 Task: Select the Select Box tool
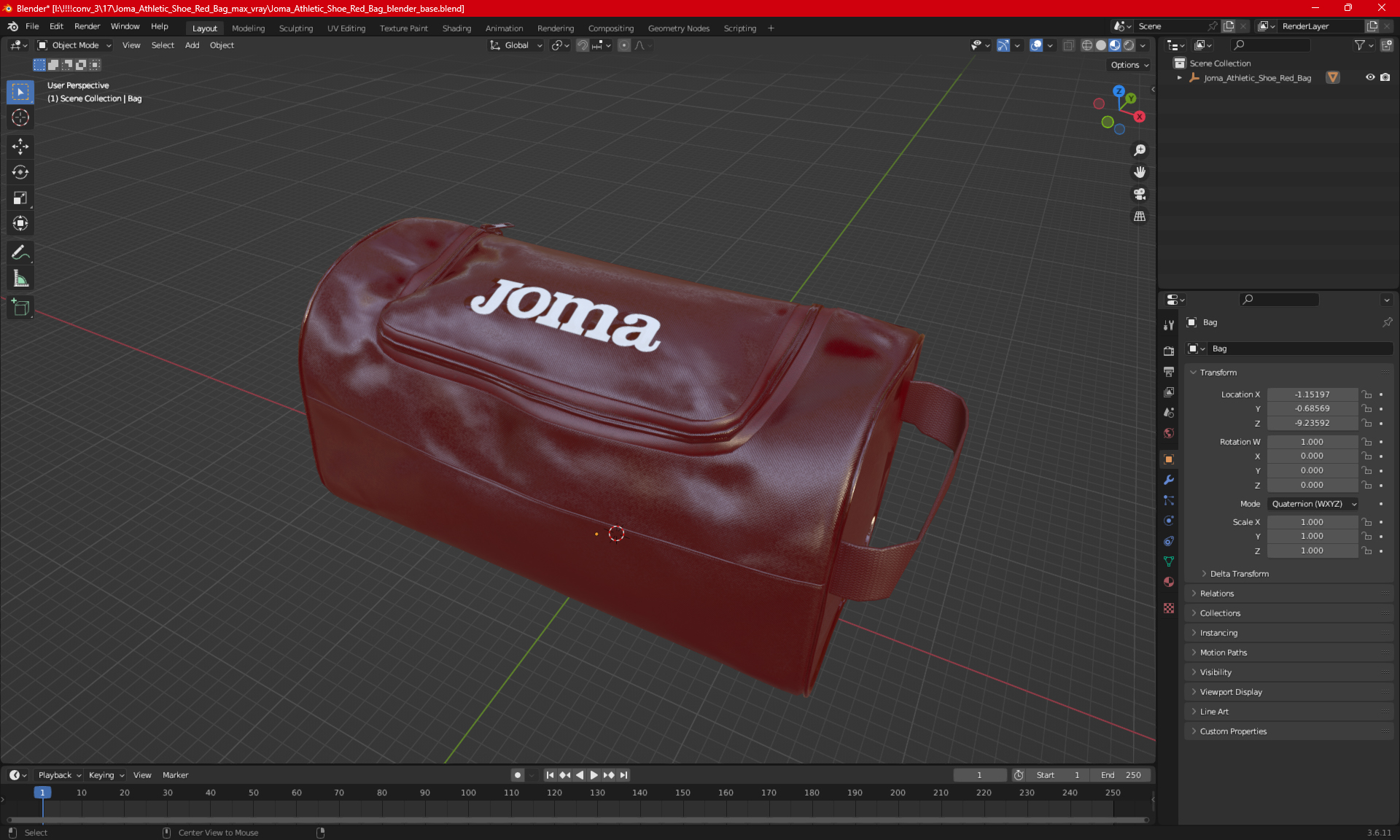20,92
